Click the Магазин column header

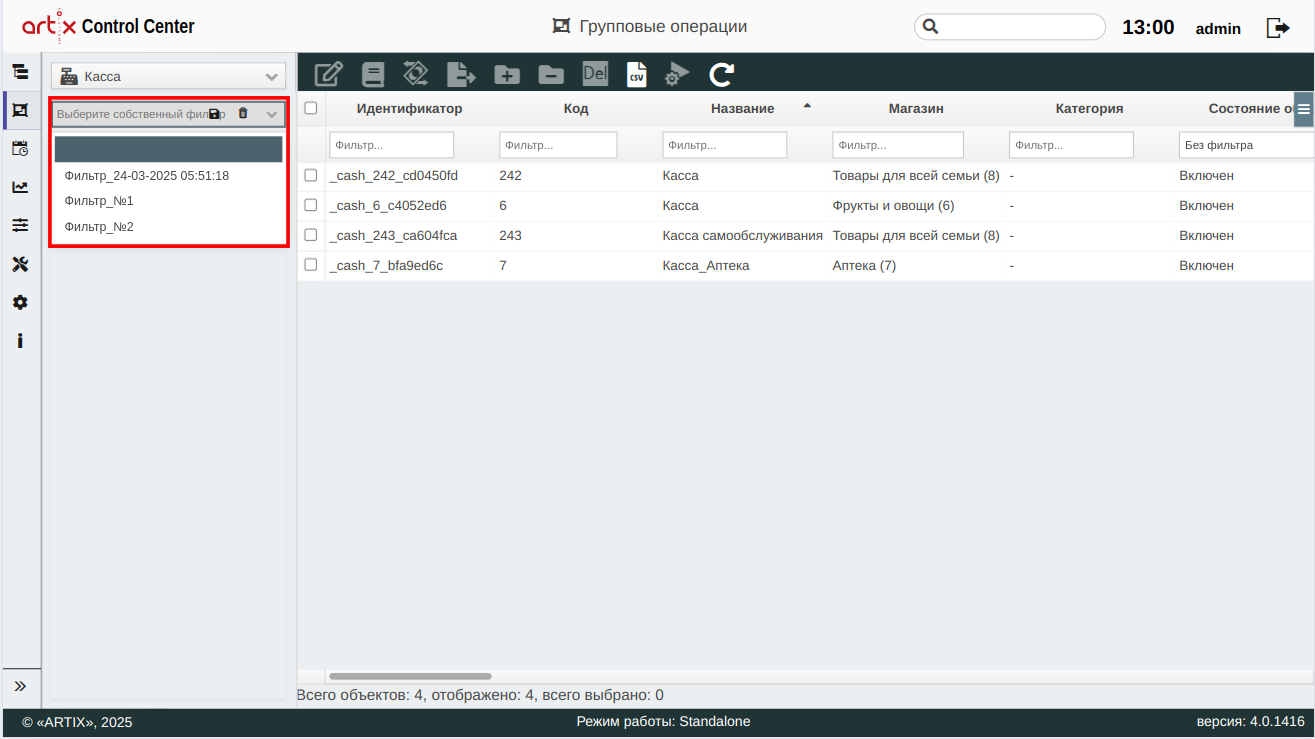tap(915, 108)
